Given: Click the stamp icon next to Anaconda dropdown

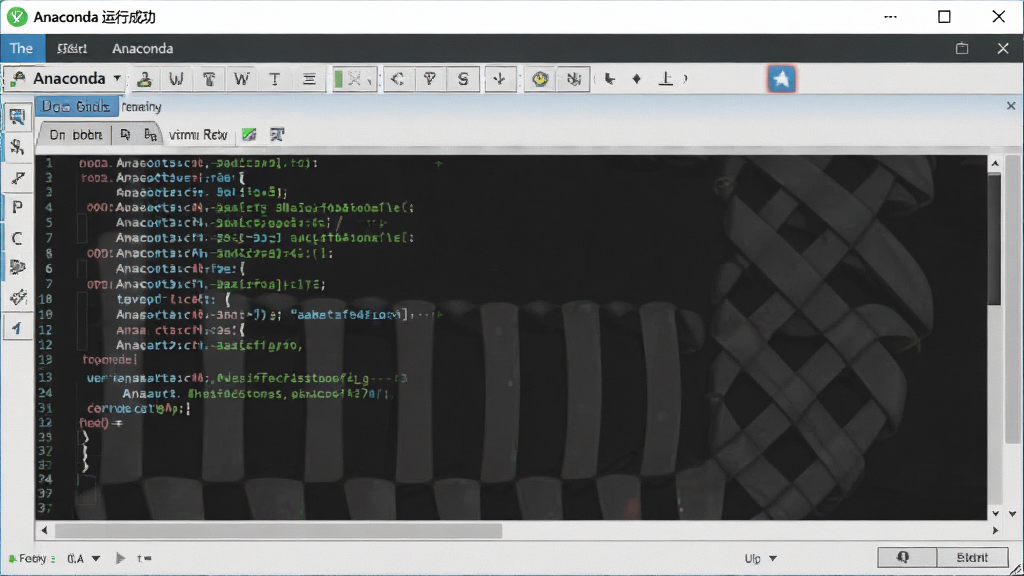Looking at the screenshot, I should pos(144,79).
